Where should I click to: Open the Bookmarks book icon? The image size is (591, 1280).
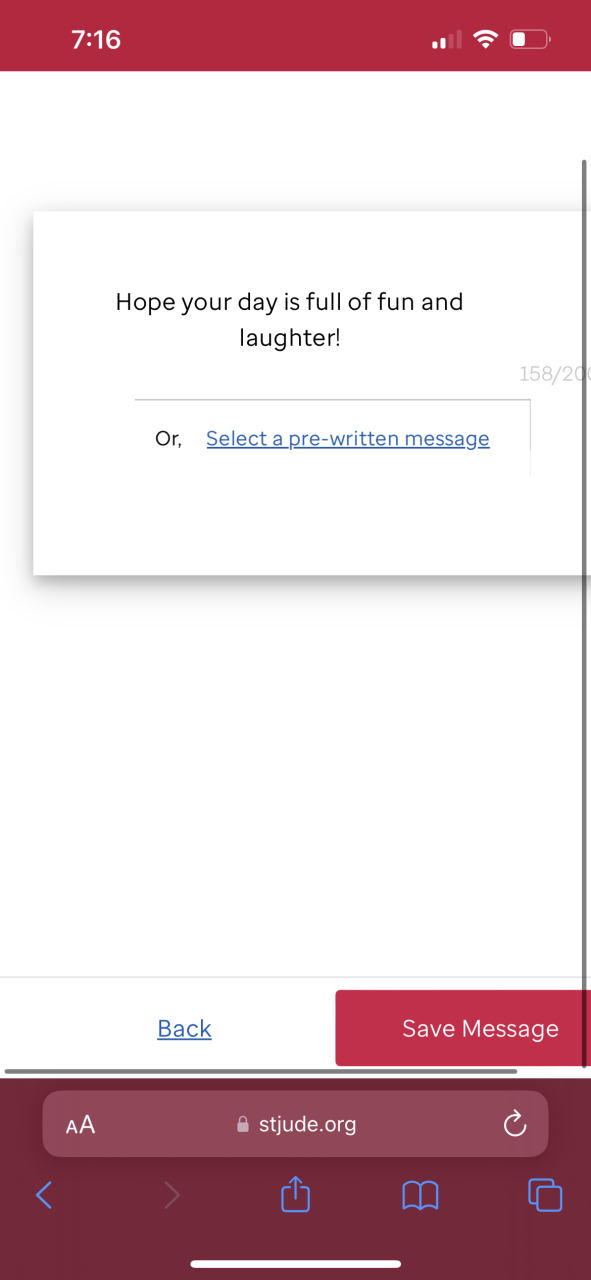[420, 1195]
